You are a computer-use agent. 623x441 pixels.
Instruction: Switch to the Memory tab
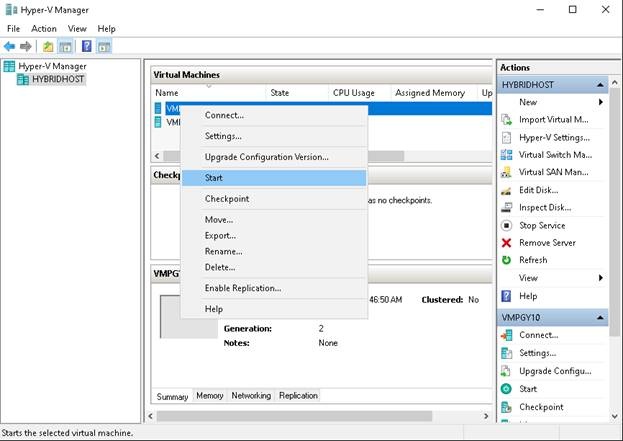[210, 396]
